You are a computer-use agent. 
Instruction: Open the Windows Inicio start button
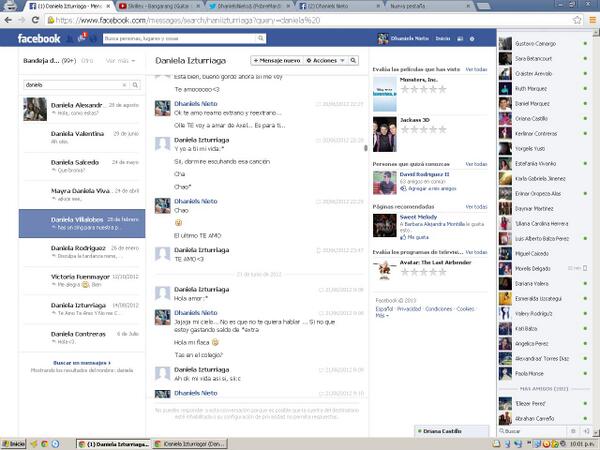[13, 444]
